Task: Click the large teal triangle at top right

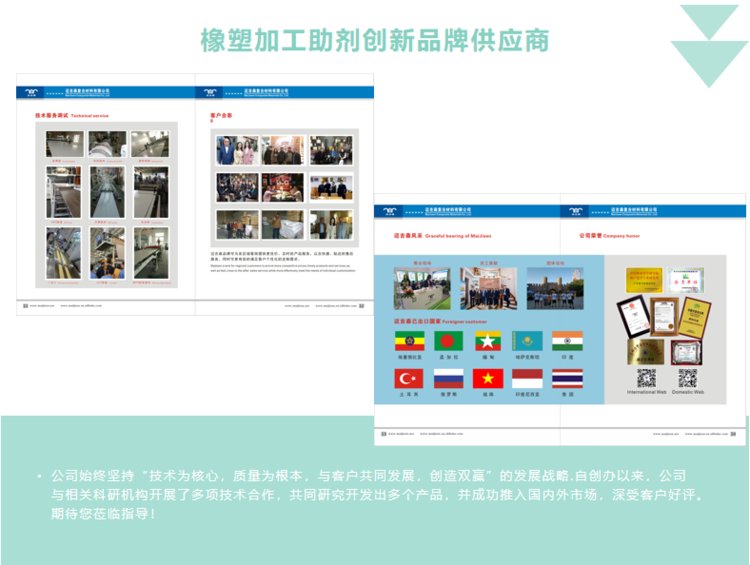Action: point(709,62)
